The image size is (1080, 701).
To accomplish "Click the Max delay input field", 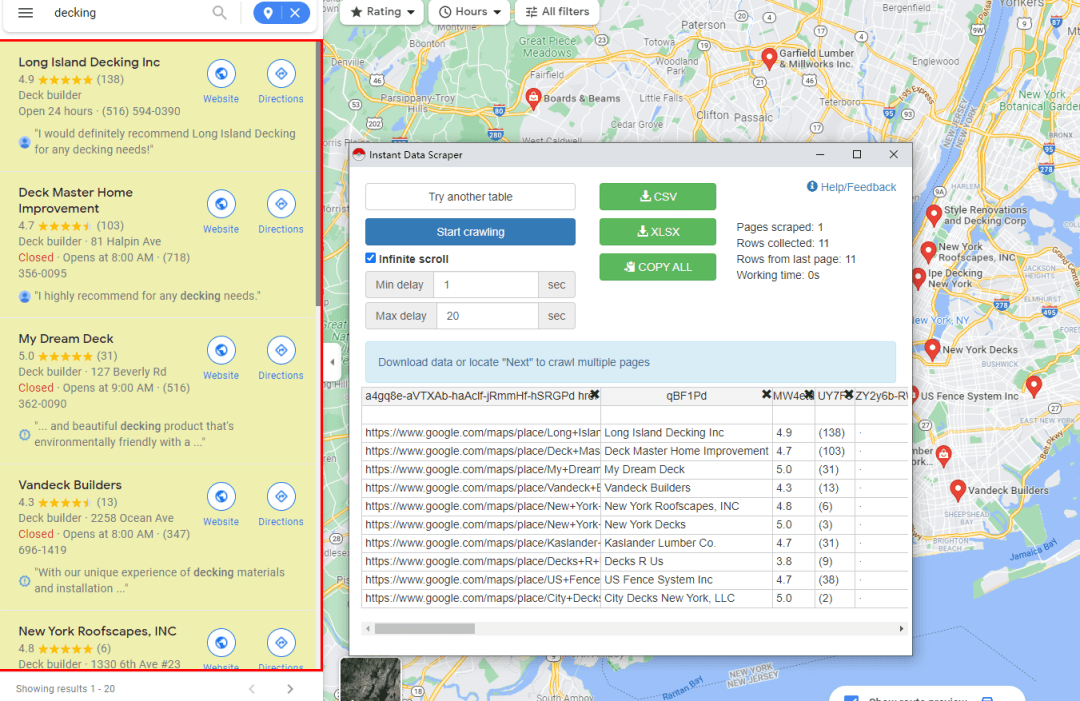I will (487, 316).
